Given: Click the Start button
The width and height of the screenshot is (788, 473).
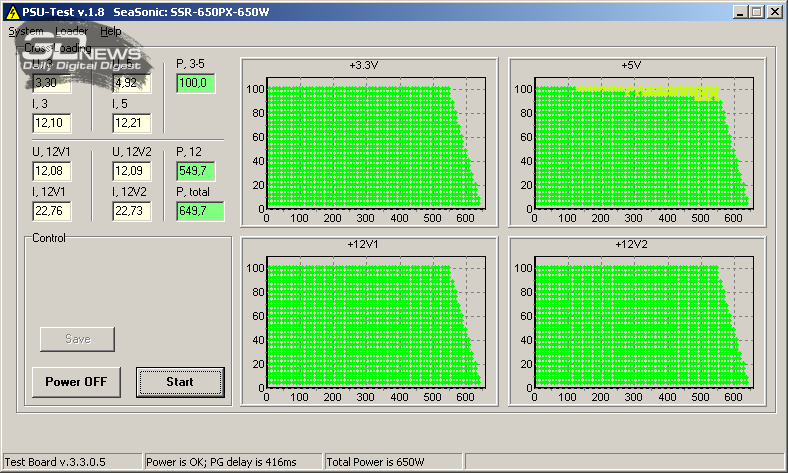Looking at the screenshot, I should point(180,382).
